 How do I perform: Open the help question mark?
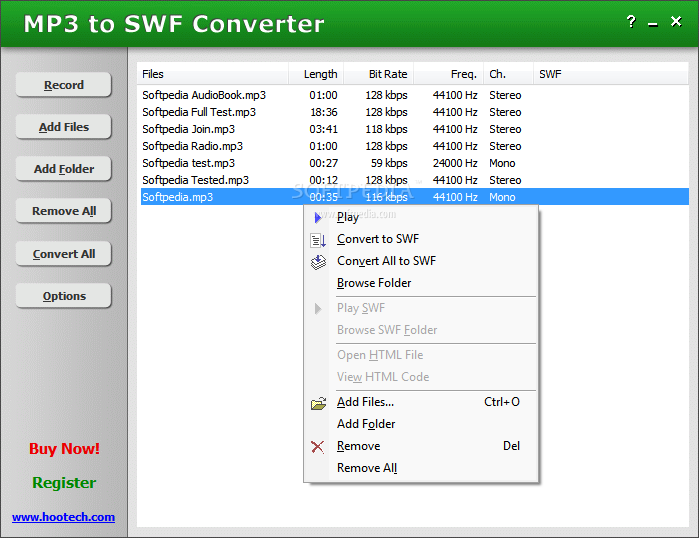point(631,21)
